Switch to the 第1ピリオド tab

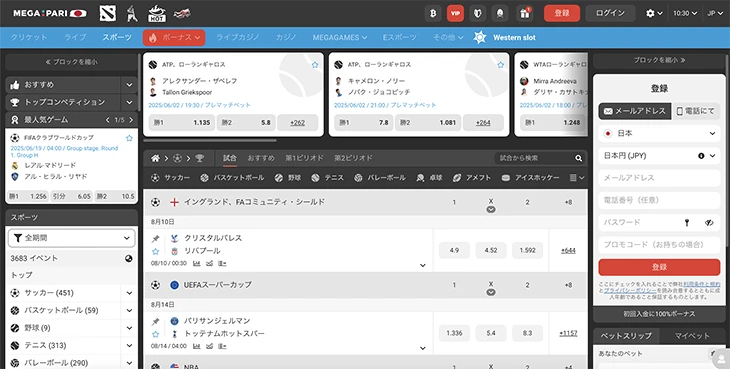[x=304, y=158]
